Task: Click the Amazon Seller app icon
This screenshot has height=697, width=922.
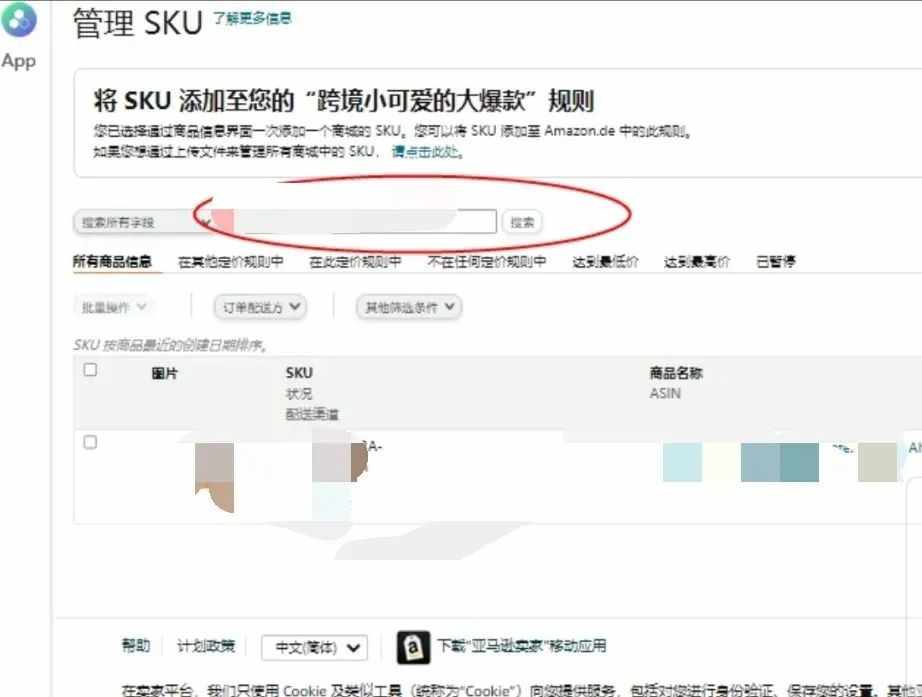Action: [413, 648]
